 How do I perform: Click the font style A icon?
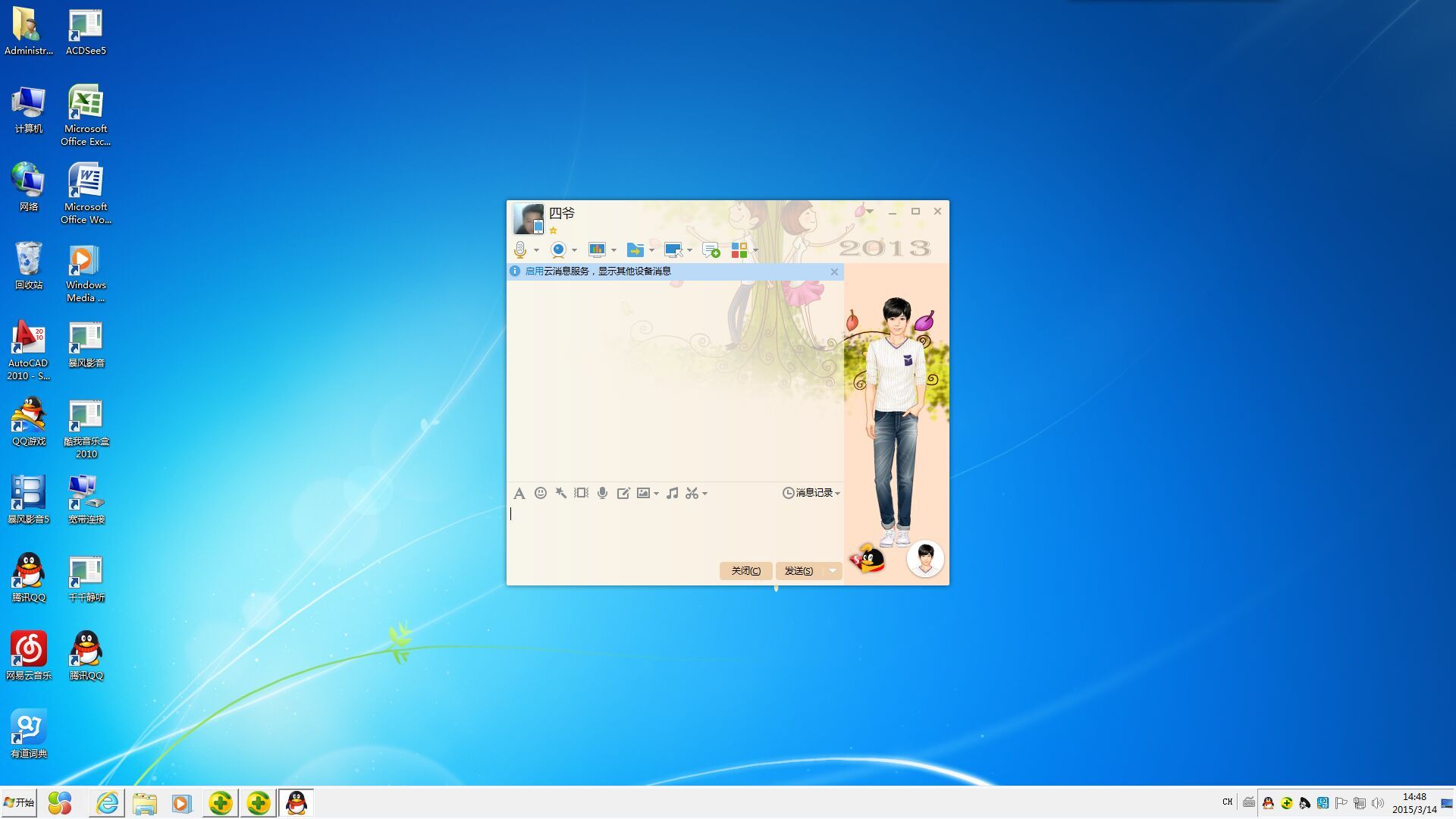(519, 493)
